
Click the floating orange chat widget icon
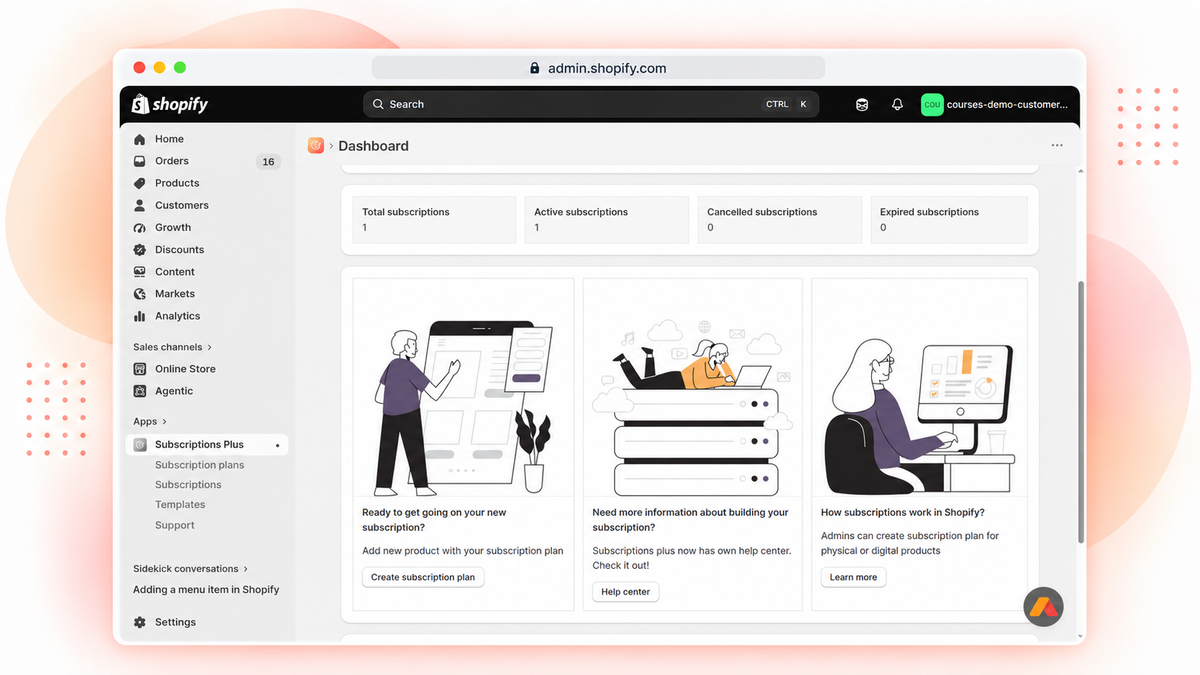click(x=1043, y=606)
